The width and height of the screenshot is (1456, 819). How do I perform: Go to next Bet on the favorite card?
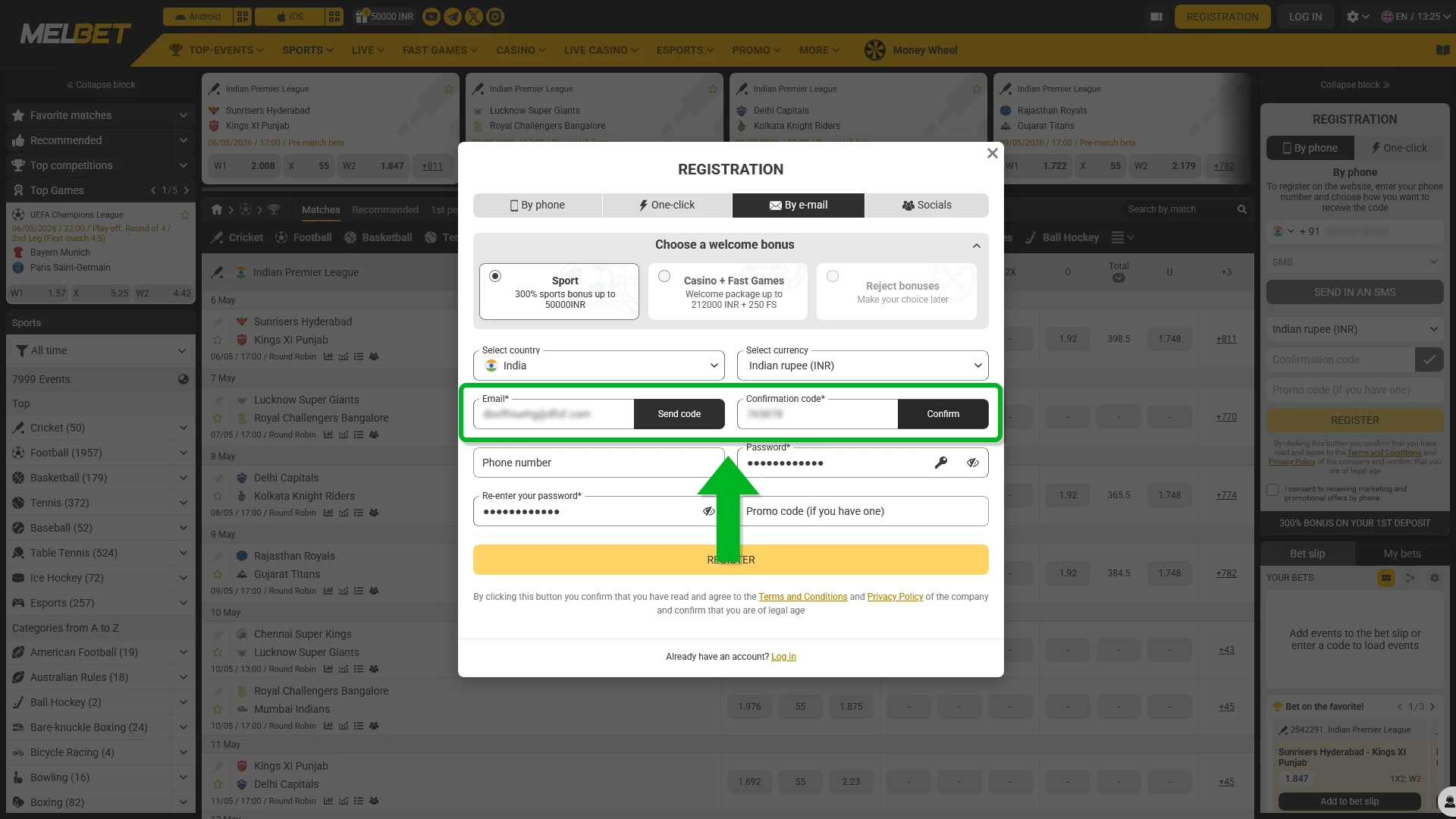click(1432, 707)
